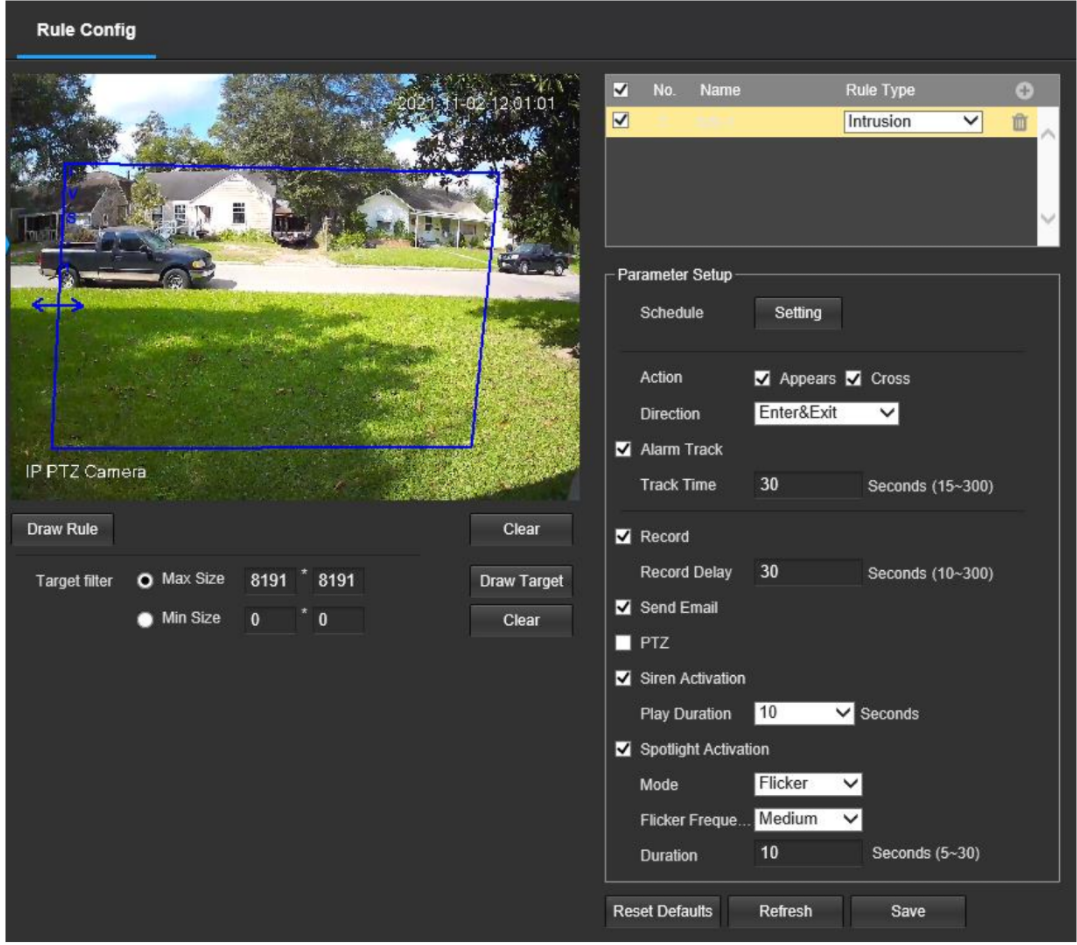Disable the Appears action checkbox
This screenshot has width=1077, height=945.
tap(762, 378)
